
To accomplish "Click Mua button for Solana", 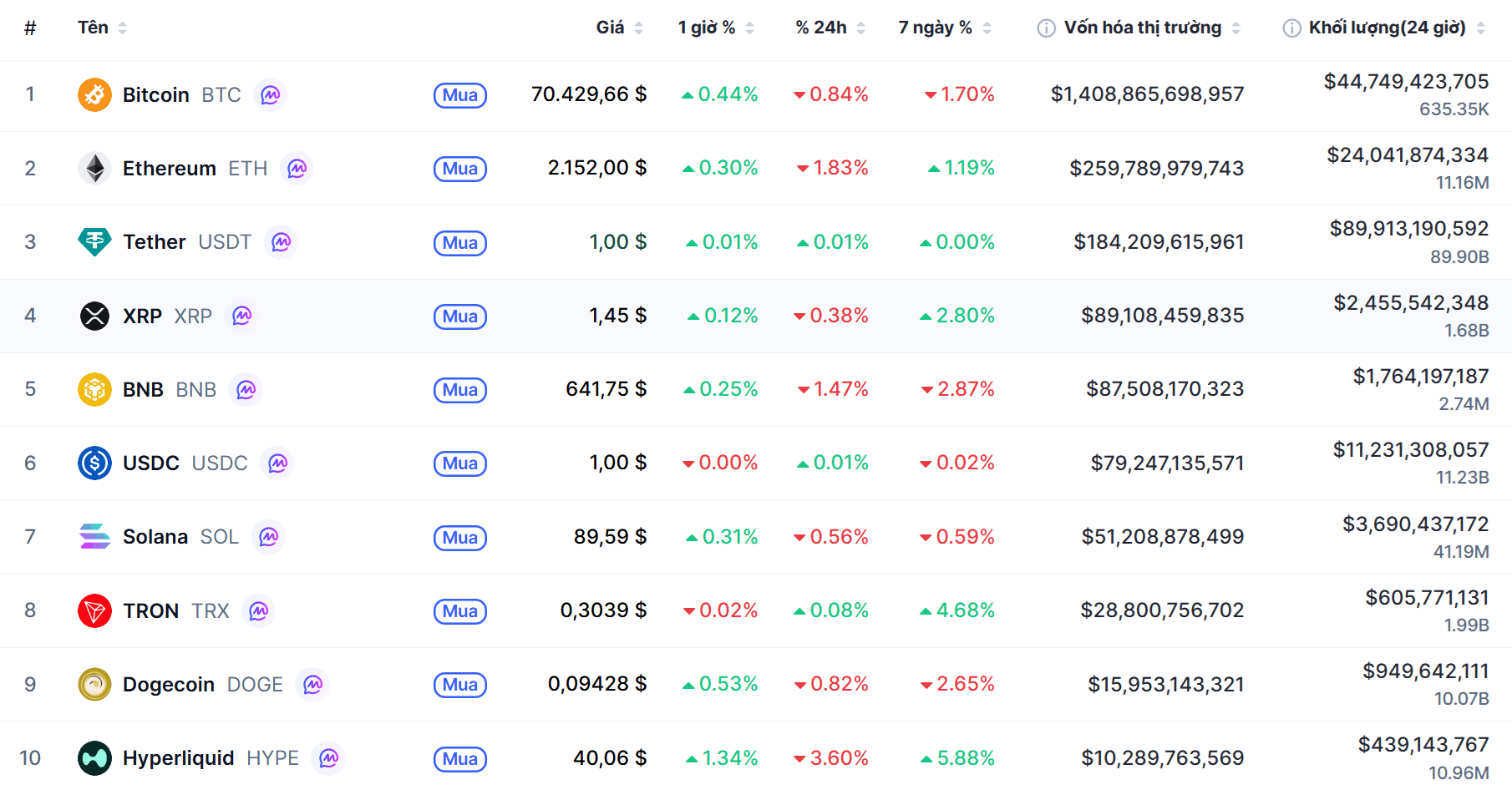I will [460, 538].
